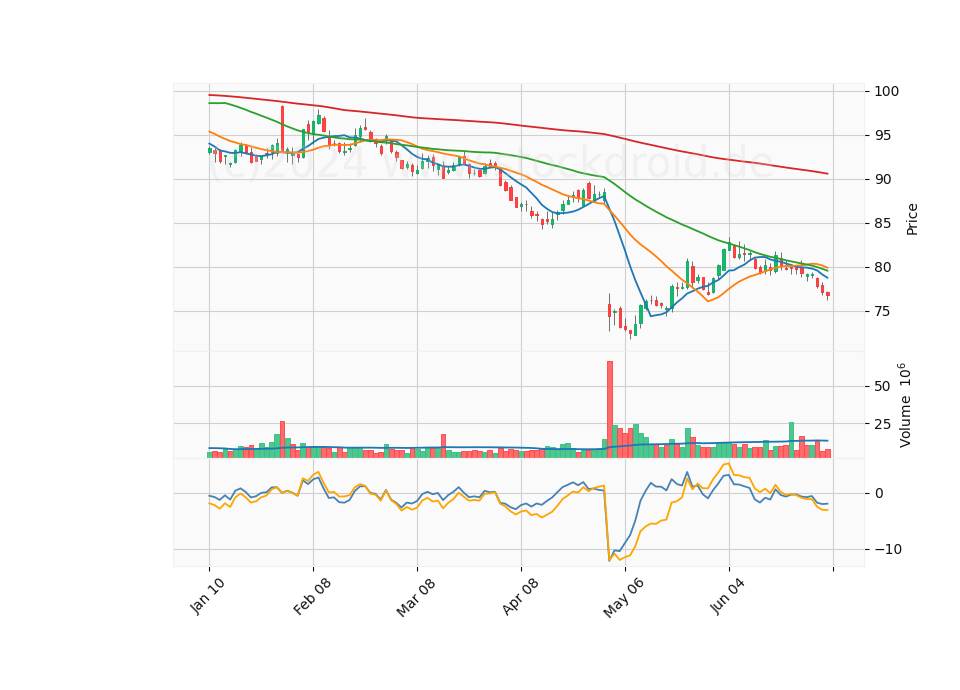Click the 85 price axis label
Viewport: 960px width, 690px height.
882,224
